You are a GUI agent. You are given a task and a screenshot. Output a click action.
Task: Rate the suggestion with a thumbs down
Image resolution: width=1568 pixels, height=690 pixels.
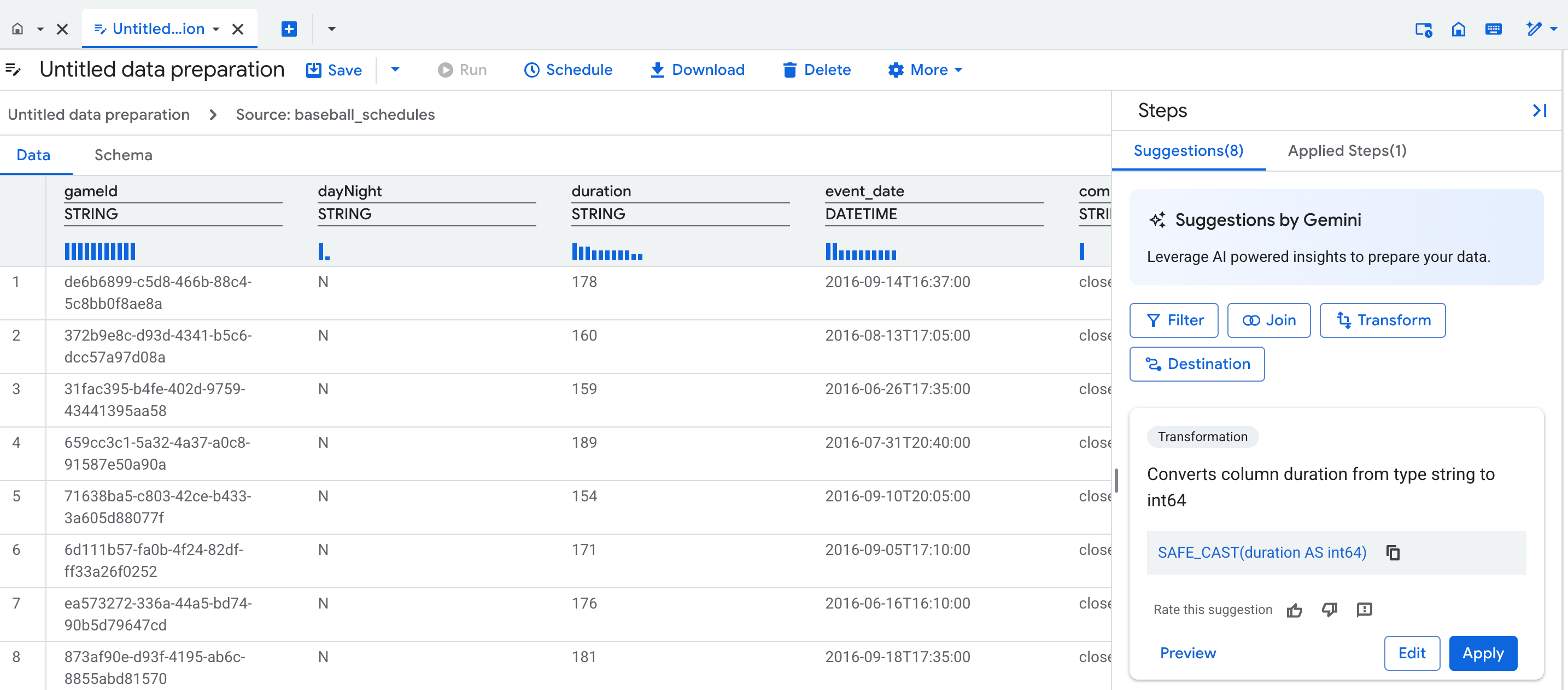pos(1330,610)
